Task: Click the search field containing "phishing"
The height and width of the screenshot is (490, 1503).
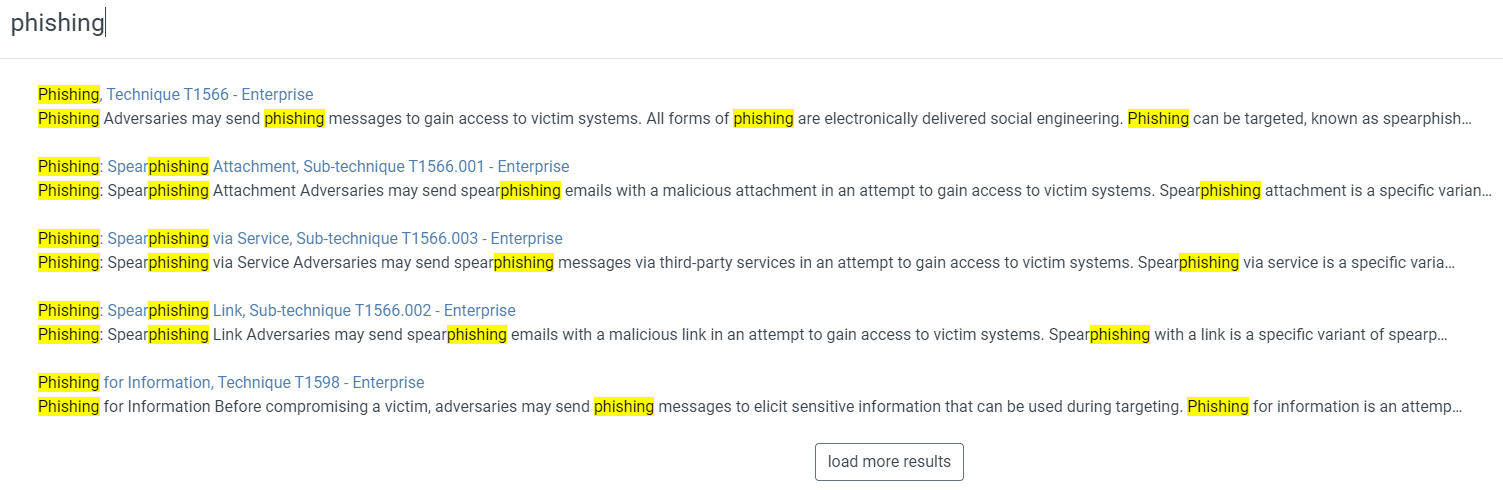Action: [x=750, y=24]
